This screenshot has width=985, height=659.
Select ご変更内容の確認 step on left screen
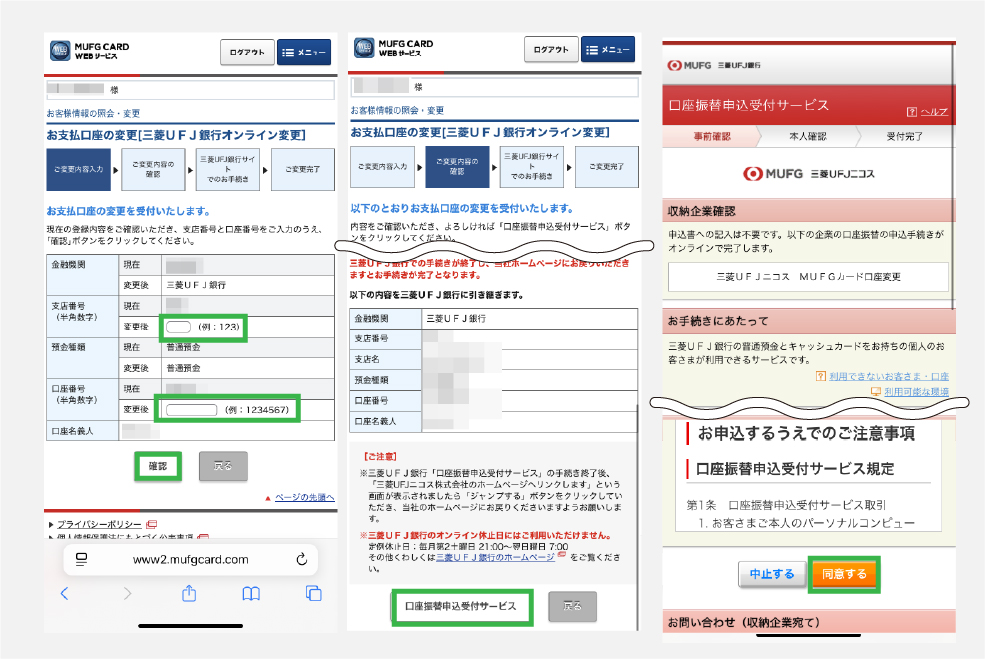(153, 170)
